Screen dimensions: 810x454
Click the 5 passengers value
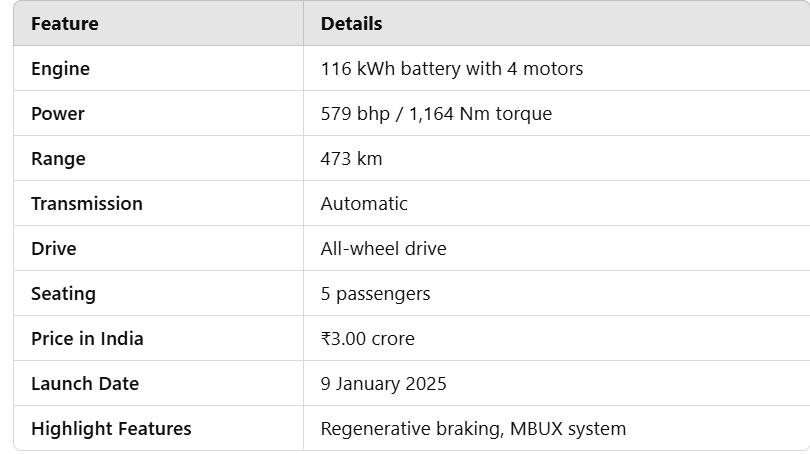(x=375, y=293)
